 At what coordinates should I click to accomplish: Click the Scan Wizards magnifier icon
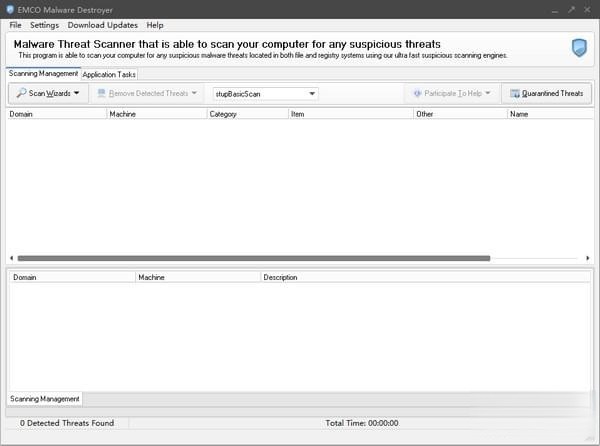click(x=21, y=93)
